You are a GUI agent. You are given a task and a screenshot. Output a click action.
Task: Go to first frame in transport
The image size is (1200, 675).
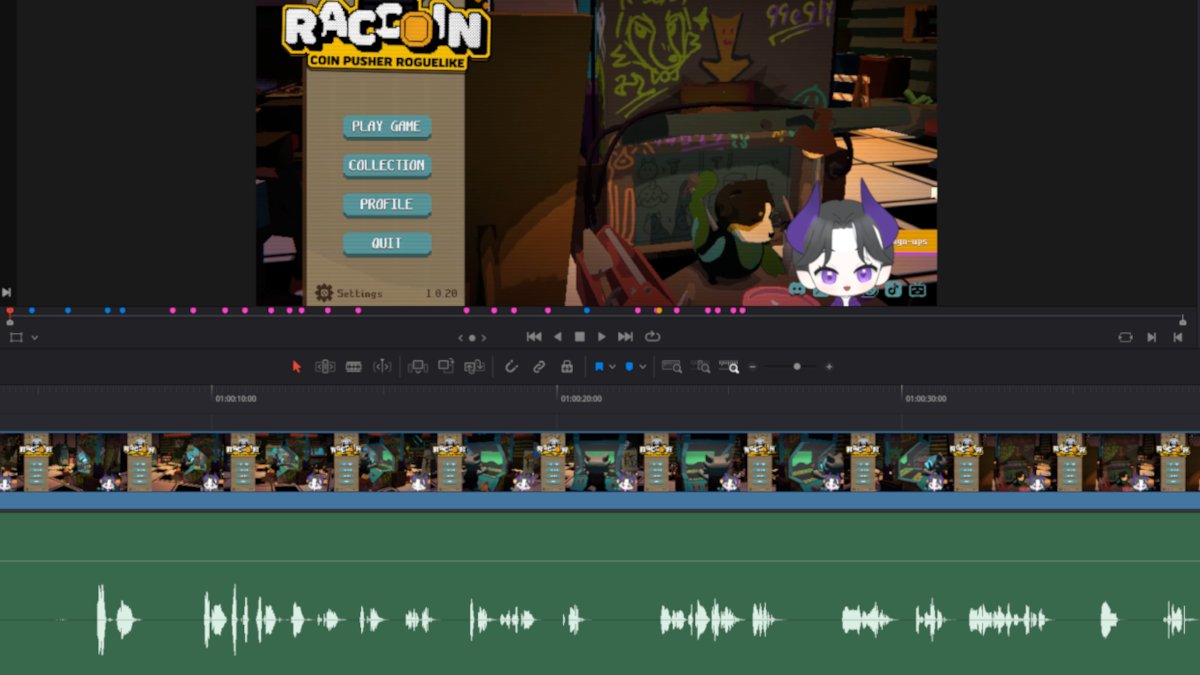pyautogui.click(x=534, y=337)
